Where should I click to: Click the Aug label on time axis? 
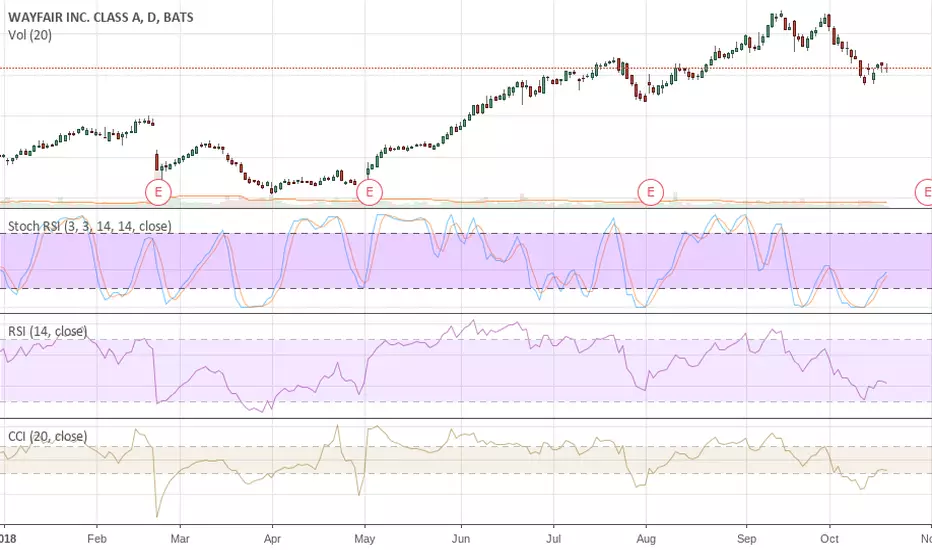tap(646, 539)
